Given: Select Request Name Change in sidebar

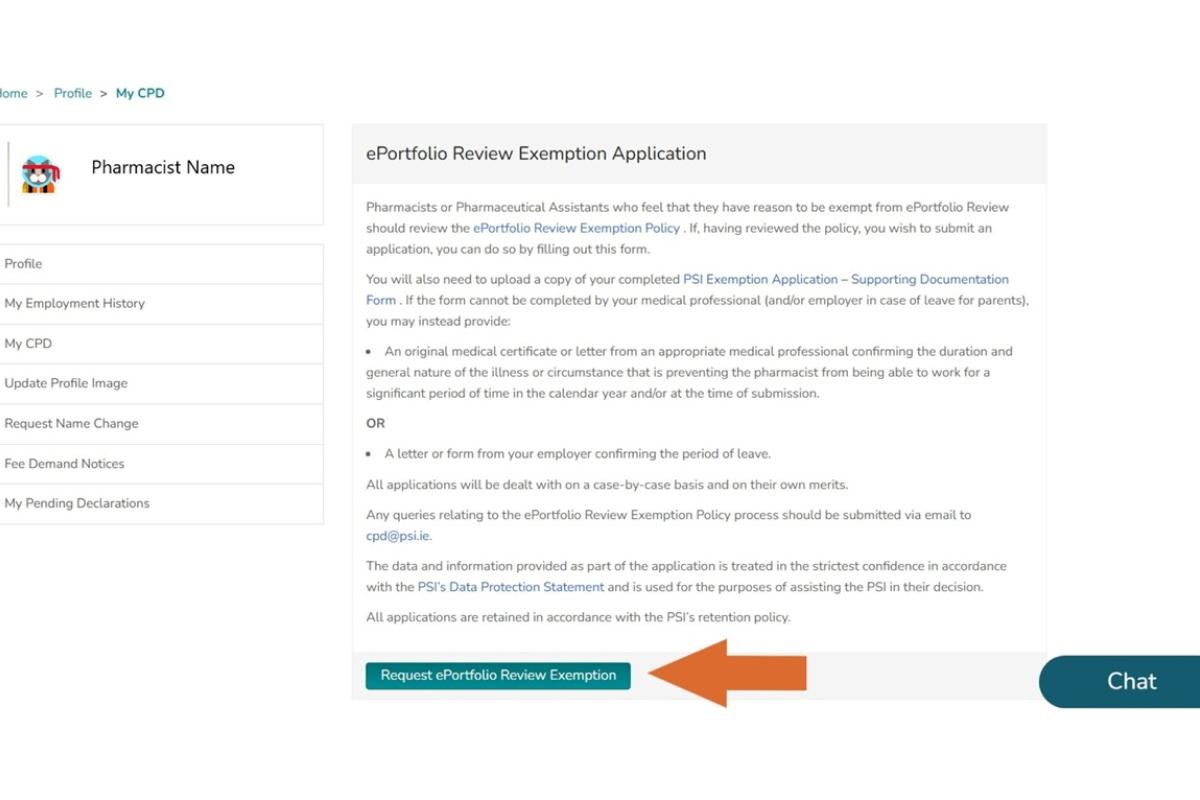Looking at the screenshot, I should point(161,424).
